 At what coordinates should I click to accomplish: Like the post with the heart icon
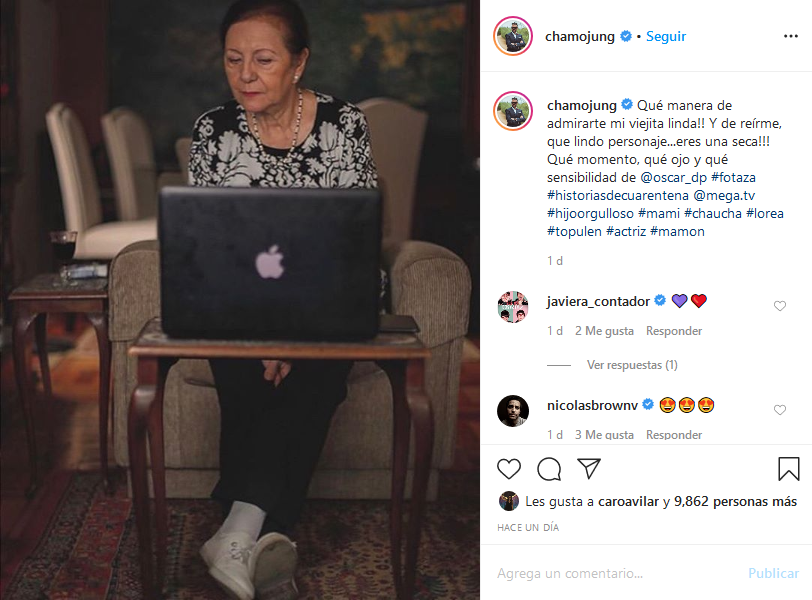point(509,469)
